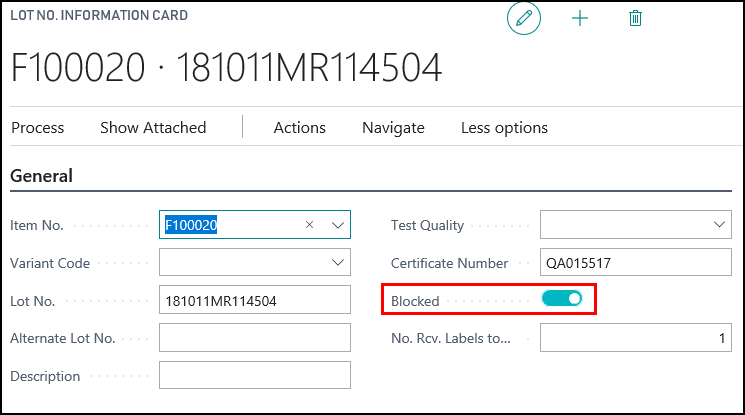Click the trash can delete icon
The image size is (745, 415).
[x=635, y=19]
